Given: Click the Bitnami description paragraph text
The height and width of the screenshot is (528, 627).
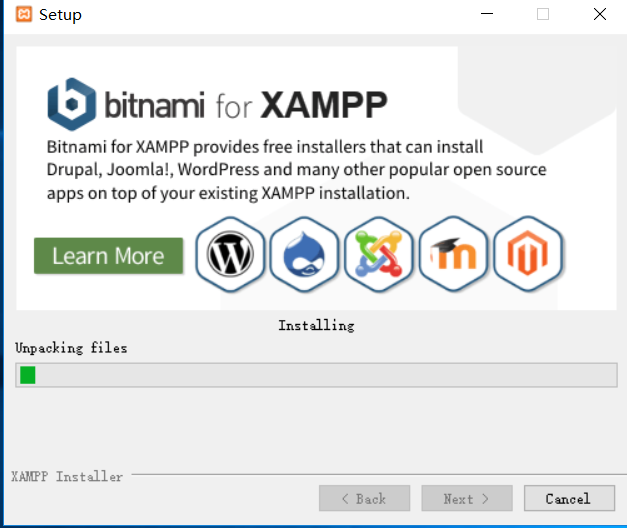Looking at the screenshot, I should [x=296, y=170].
